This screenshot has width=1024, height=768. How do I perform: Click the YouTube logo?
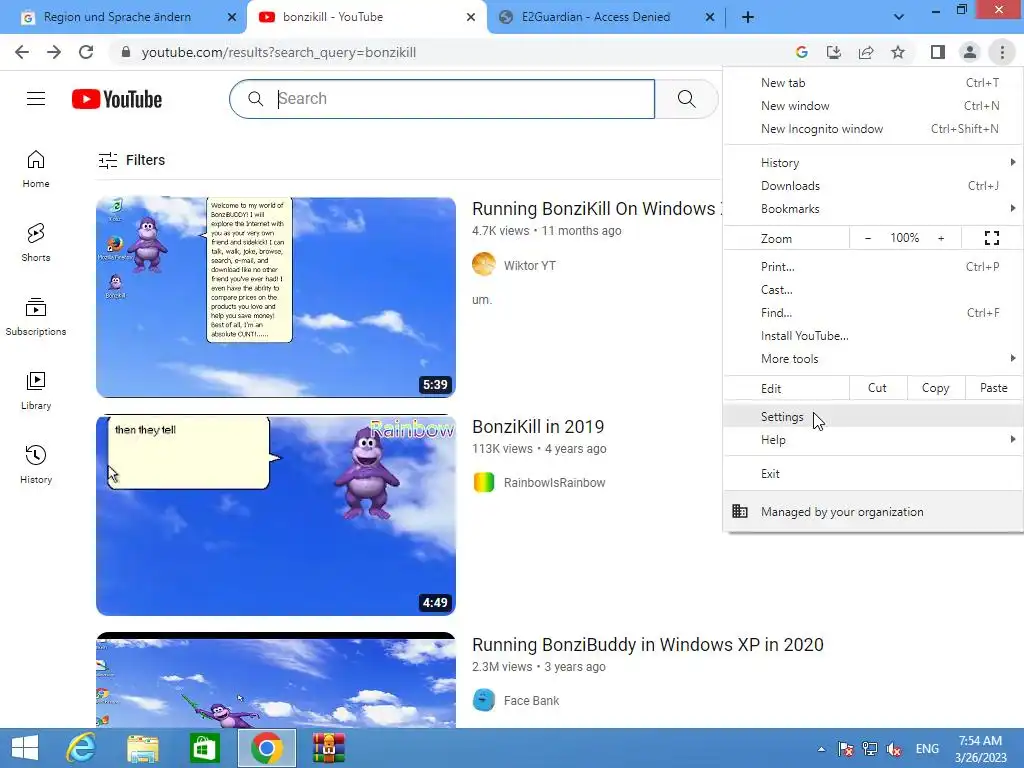pos(117,99)
